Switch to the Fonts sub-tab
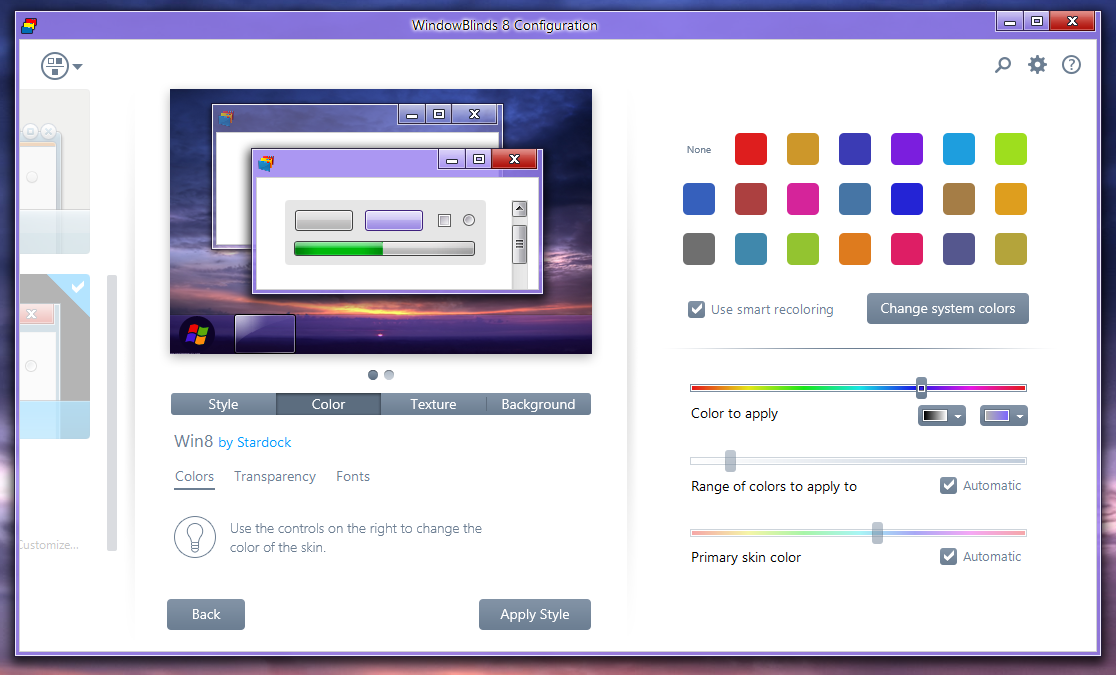This screenshot has height=675, width=1116. coord(353,476)
